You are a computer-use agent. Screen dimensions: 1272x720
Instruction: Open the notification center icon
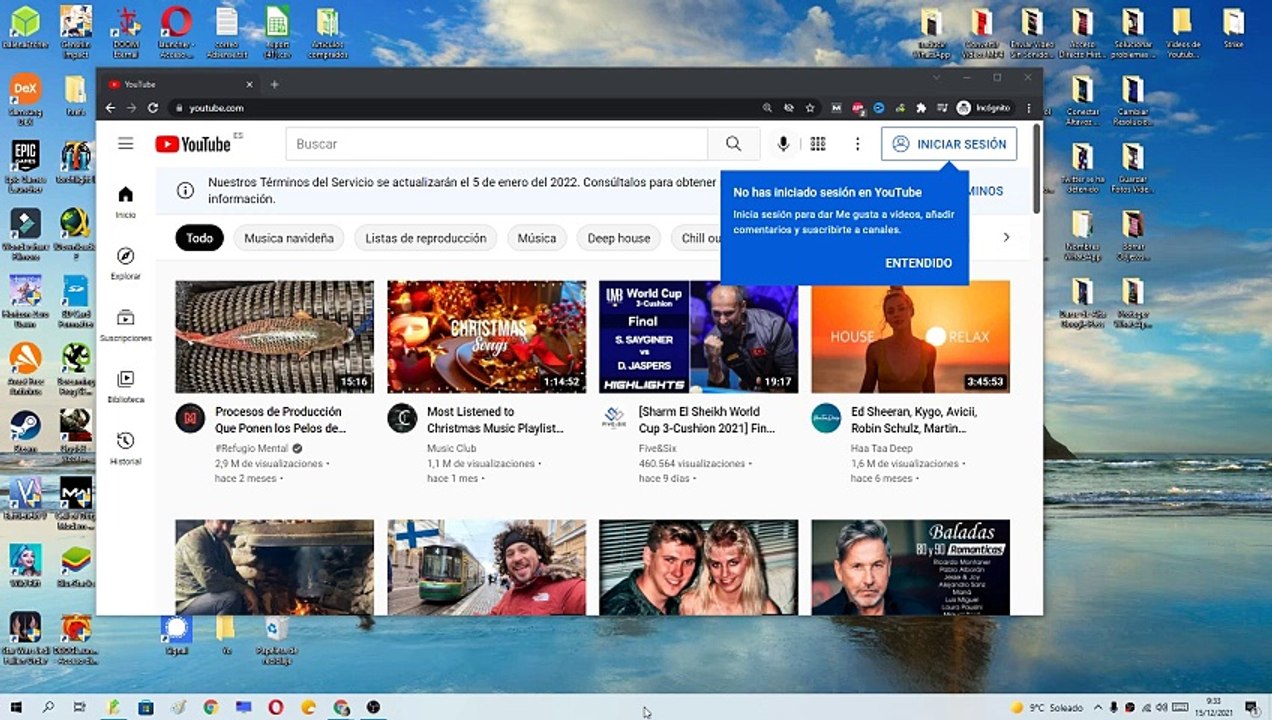point(1250,707)
